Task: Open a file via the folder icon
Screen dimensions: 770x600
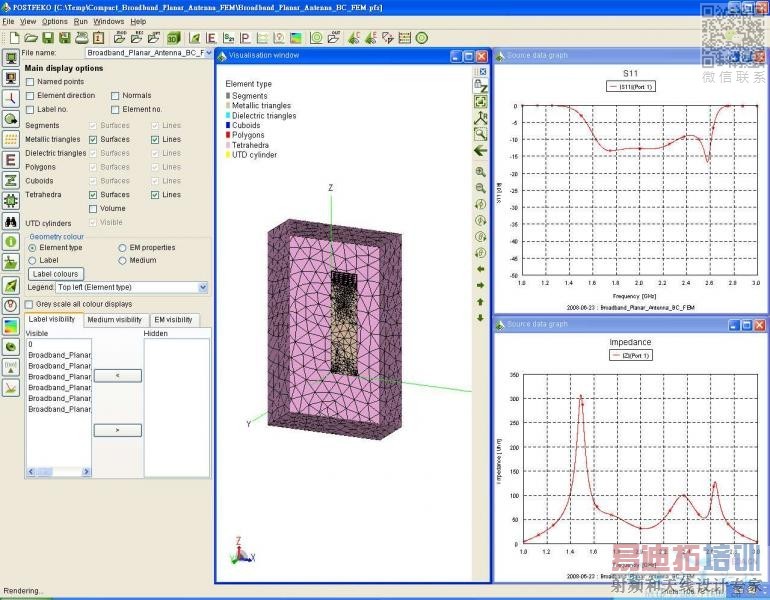Action: pyautogui.click(x=31, y=38)
